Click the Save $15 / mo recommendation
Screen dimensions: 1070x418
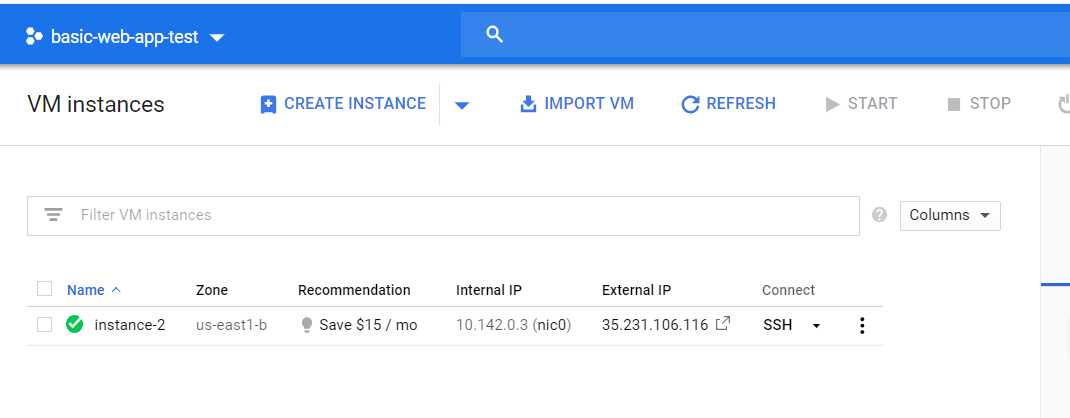pyautogui.click(x=358, y=325)
